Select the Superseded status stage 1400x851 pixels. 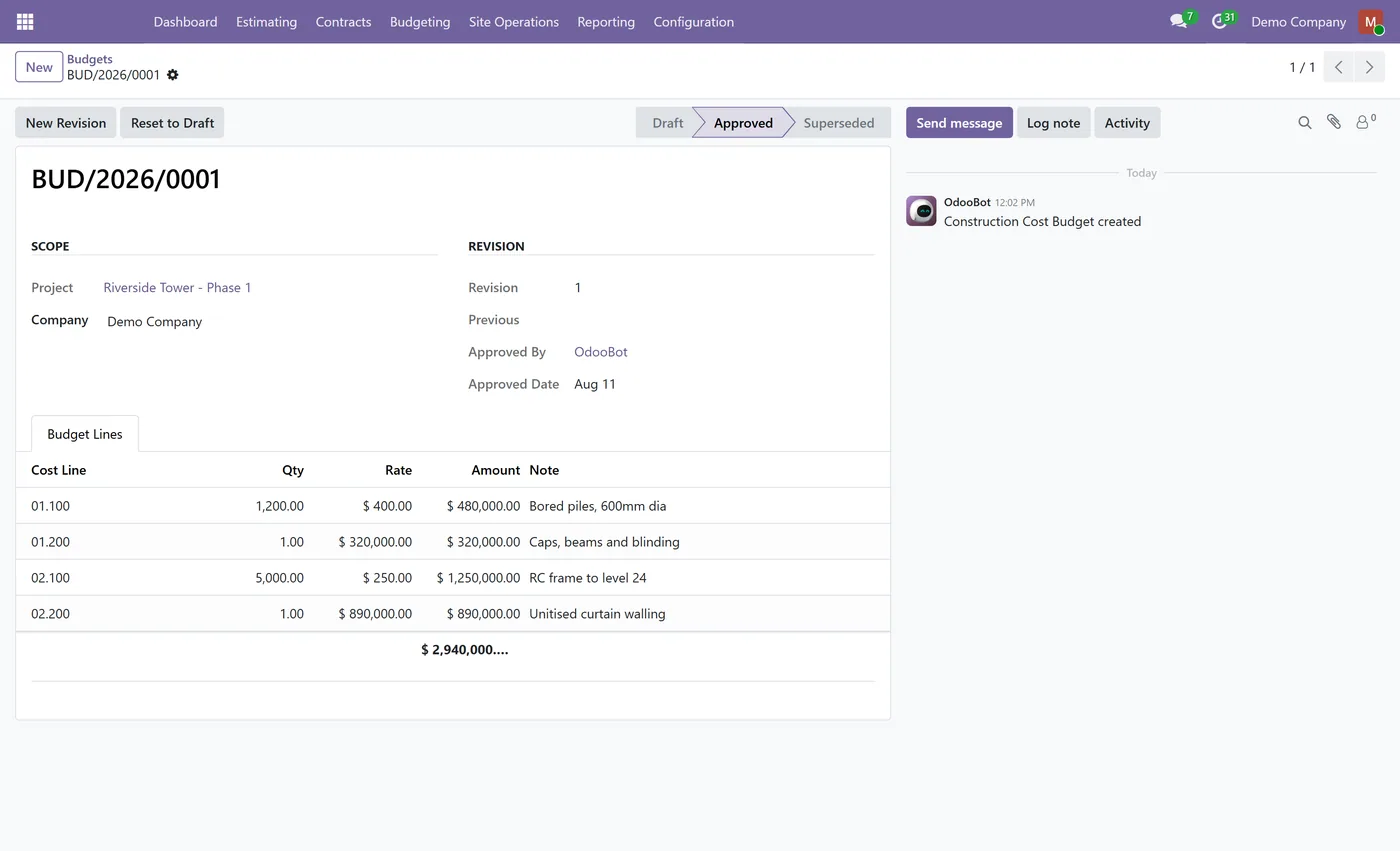tap(838, 123)
